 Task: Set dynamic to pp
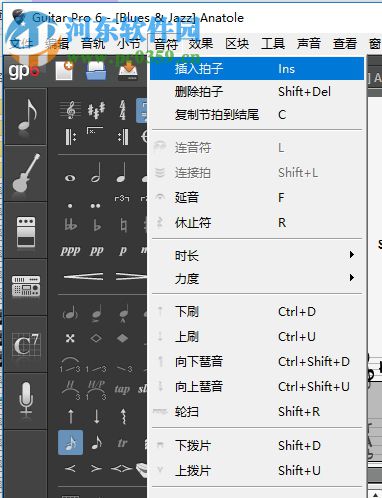point(96,251)
